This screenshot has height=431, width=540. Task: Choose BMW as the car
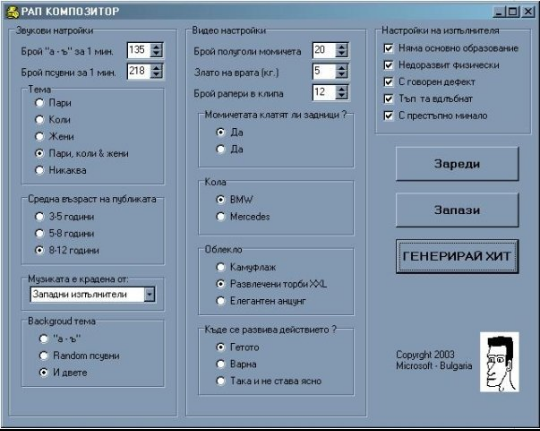(220, 199)
